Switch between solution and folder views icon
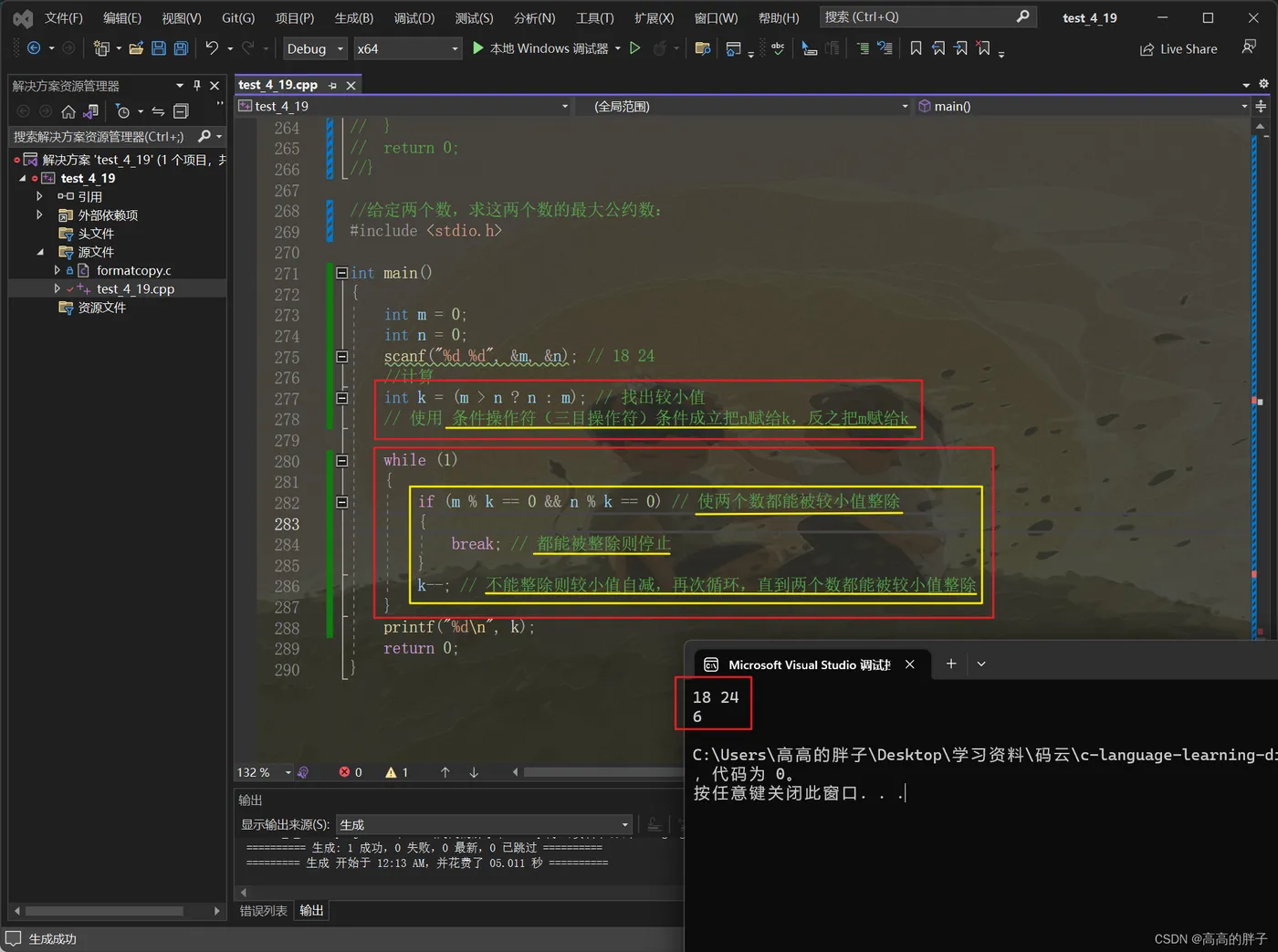This screenshot has width=1278, height=952. pos(90,111)
